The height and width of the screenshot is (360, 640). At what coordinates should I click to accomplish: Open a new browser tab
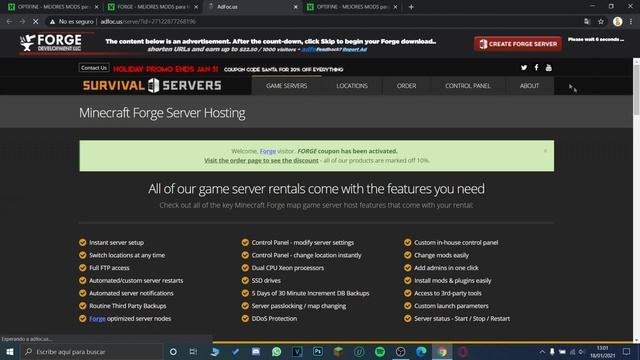411,7
